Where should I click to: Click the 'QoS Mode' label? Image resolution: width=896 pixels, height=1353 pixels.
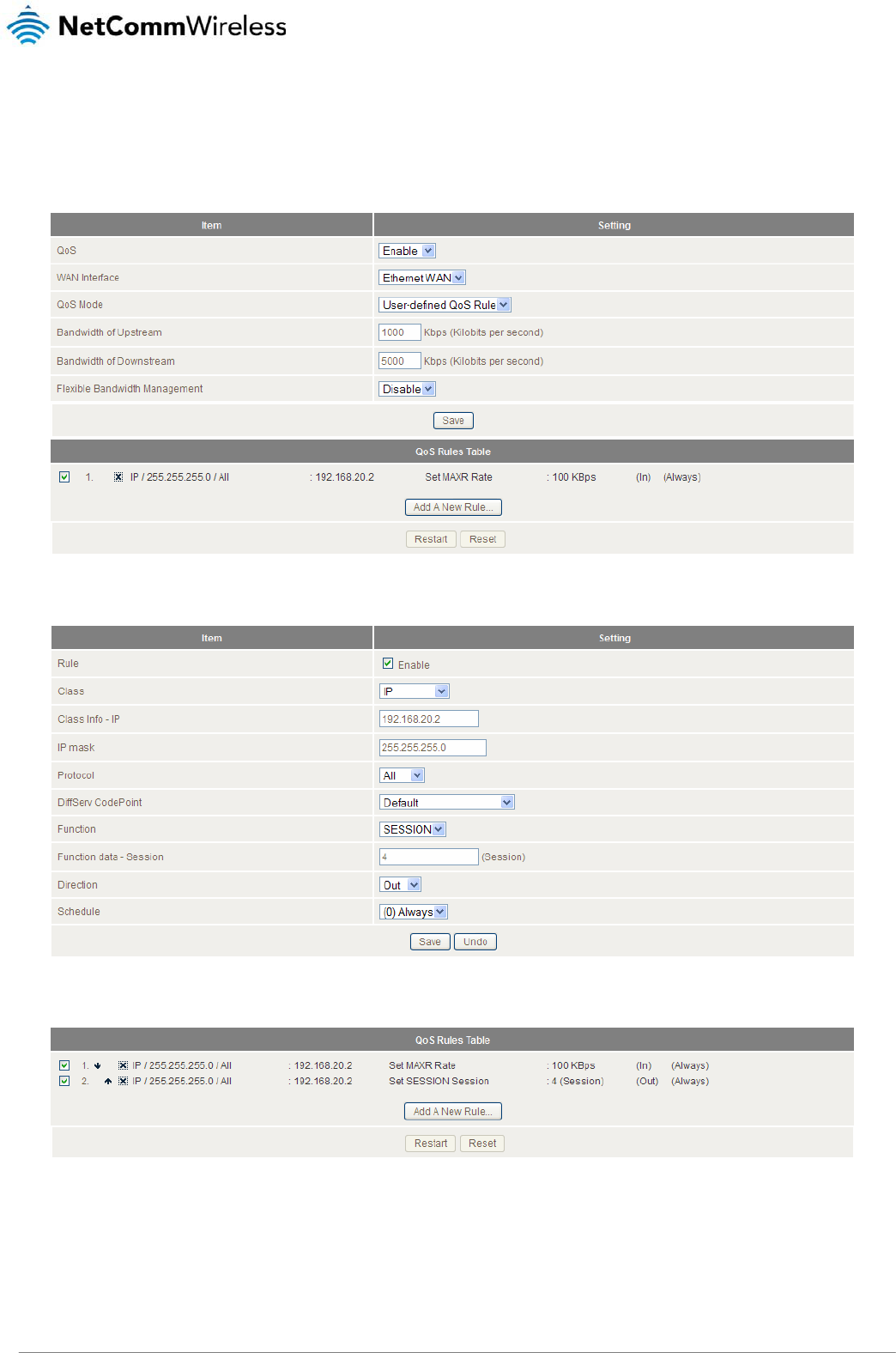coord(80,305)
